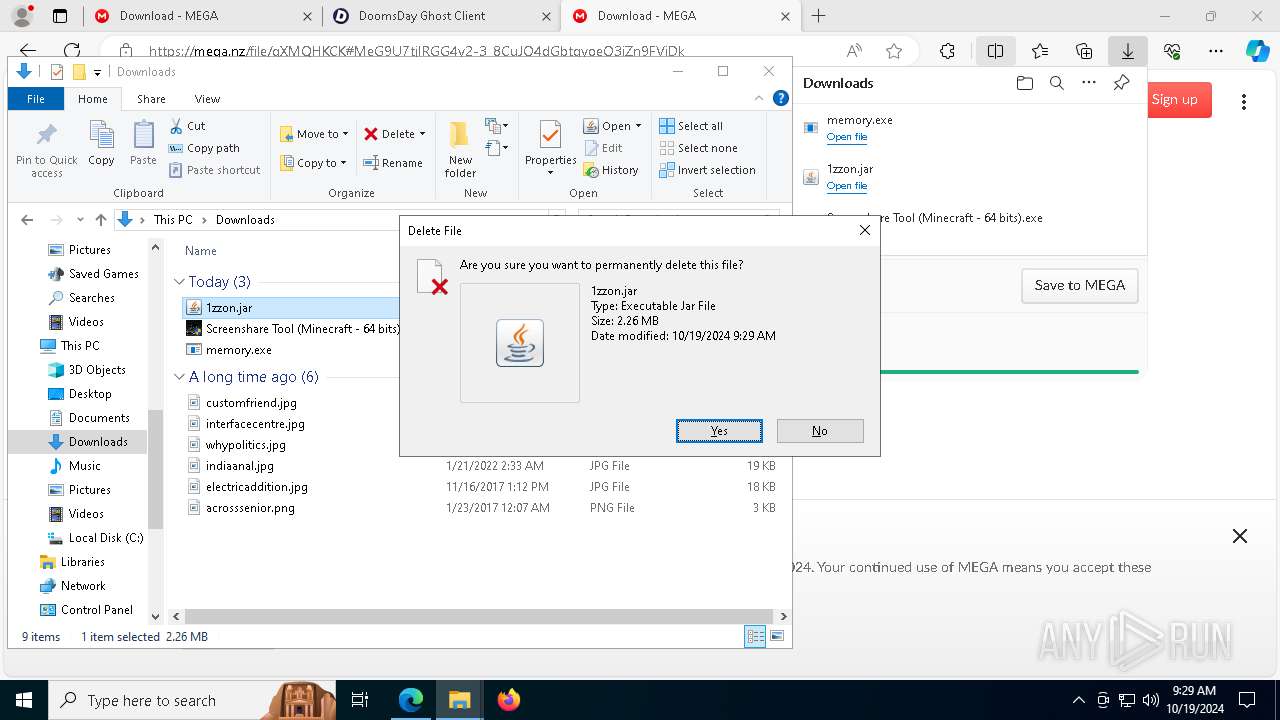Image resolution: width=1280 pixels, height=720 pixels.
Task: Select Music in navigation pane
Action: [x=84, y=466]
